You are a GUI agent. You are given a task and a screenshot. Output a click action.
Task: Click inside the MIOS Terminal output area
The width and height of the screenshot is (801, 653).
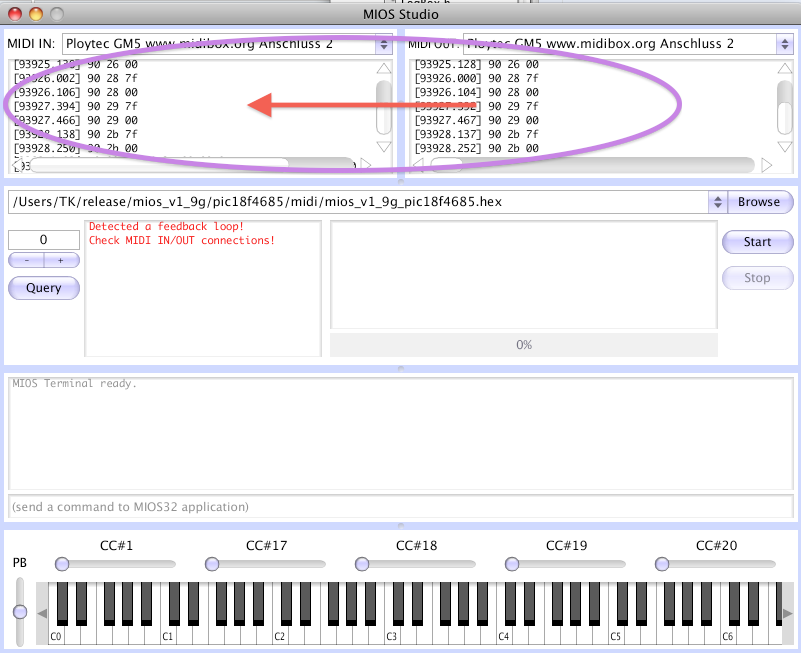pyautogui.click(x=400, y=433)
